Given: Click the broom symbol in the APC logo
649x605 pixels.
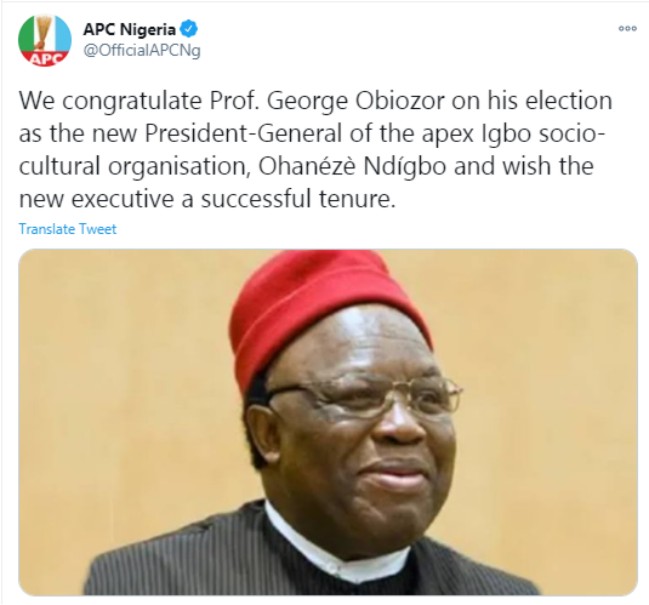Looking at the screenshot, I should pyautogui.click(x=43, y=32).
